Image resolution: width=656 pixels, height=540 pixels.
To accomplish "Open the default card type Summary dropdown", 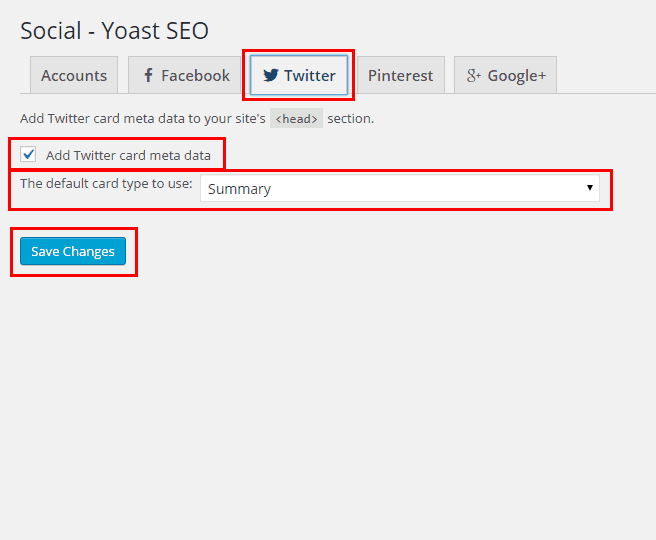I will [400, 188].
